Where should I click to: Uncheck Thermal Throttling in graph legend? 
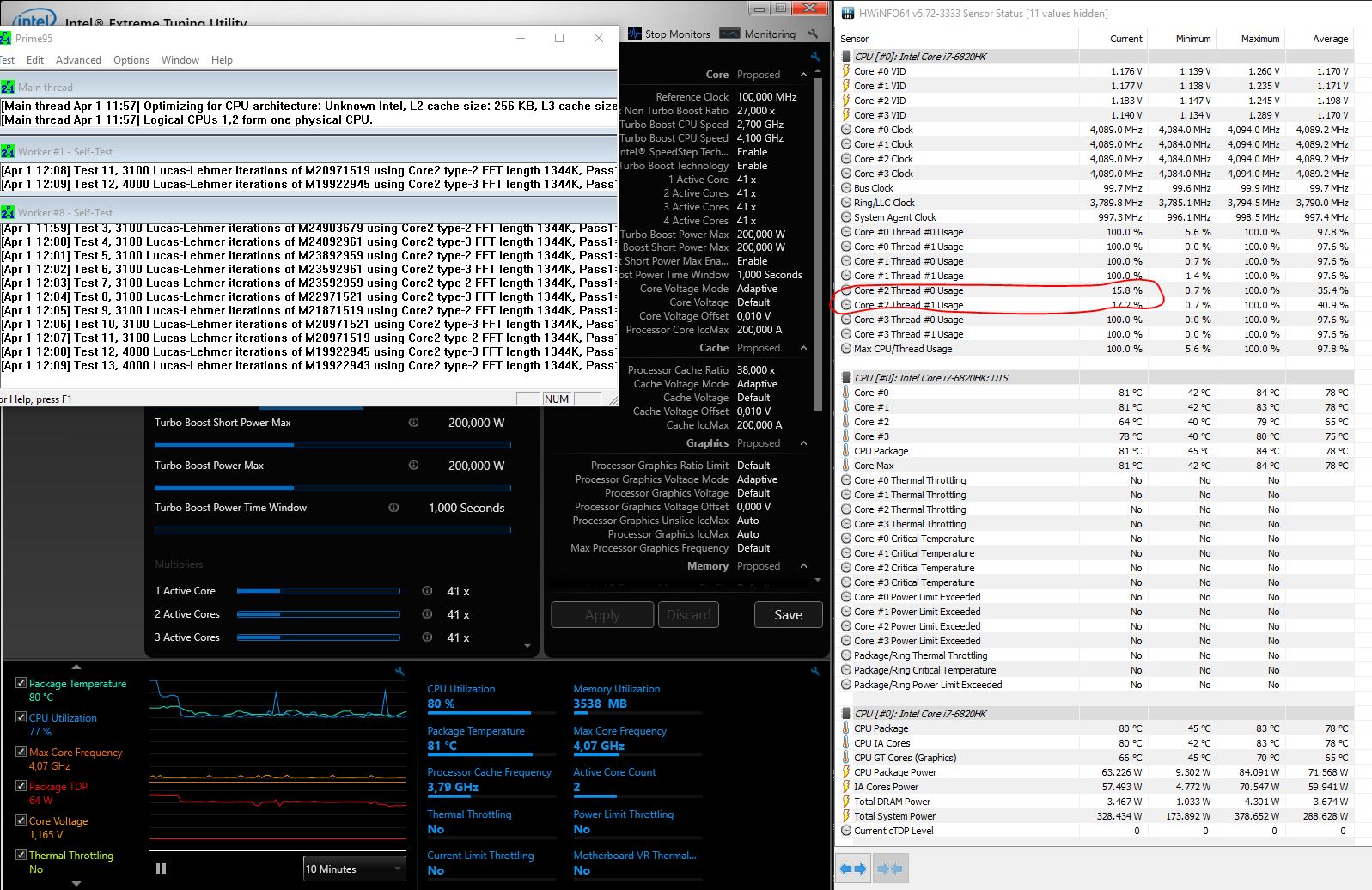[21, 855]
